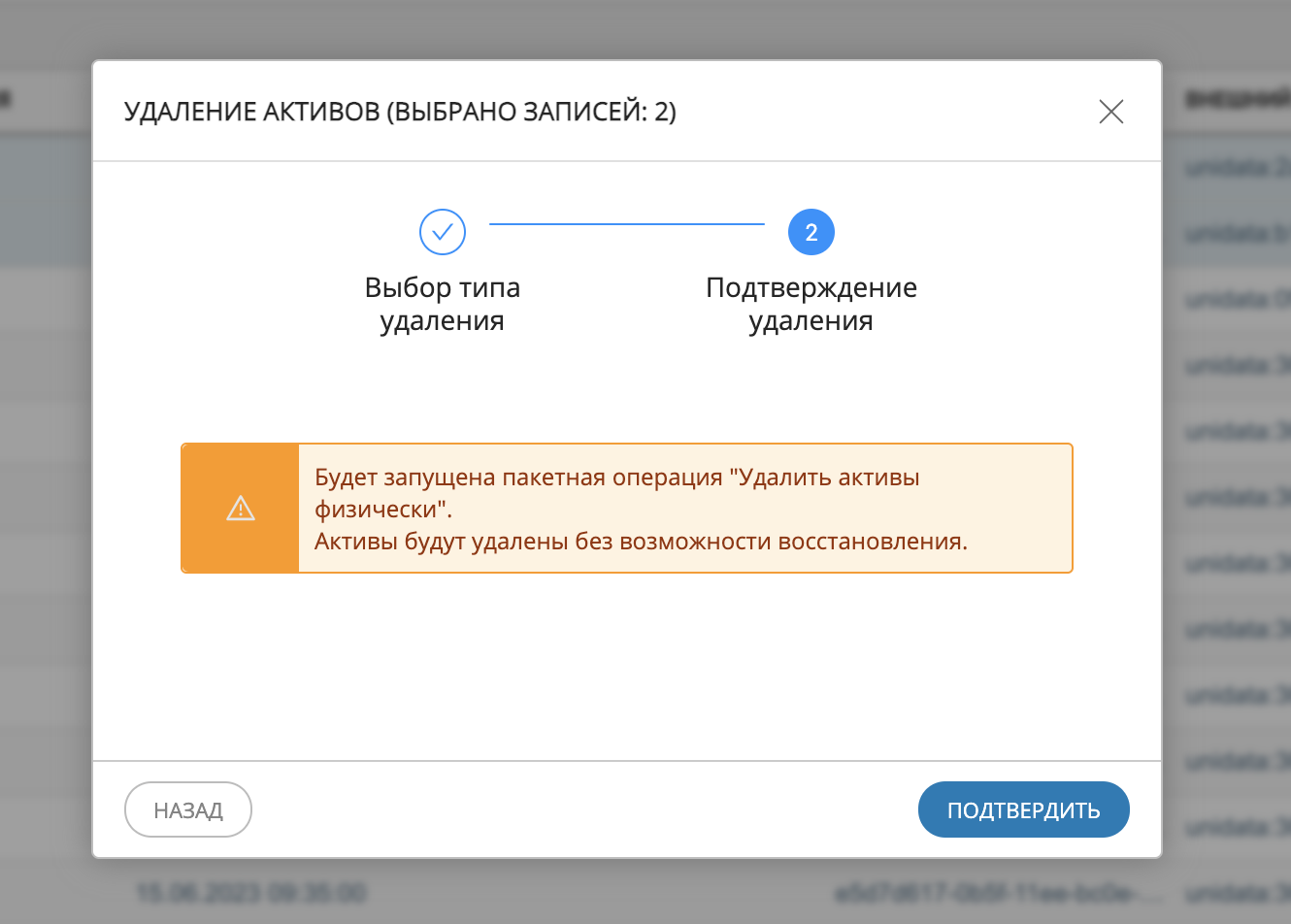Click 'Подтверждение удаления' step label

point(811,304)
